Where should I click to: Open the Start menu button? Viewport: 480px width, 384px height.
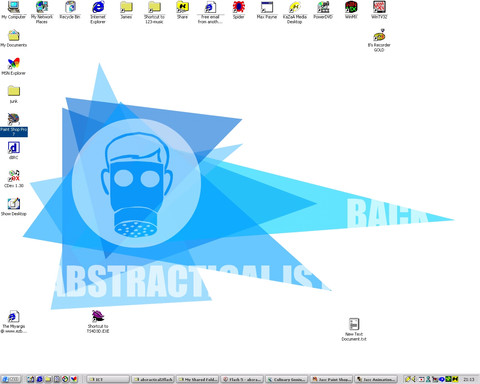coord(11,379)
